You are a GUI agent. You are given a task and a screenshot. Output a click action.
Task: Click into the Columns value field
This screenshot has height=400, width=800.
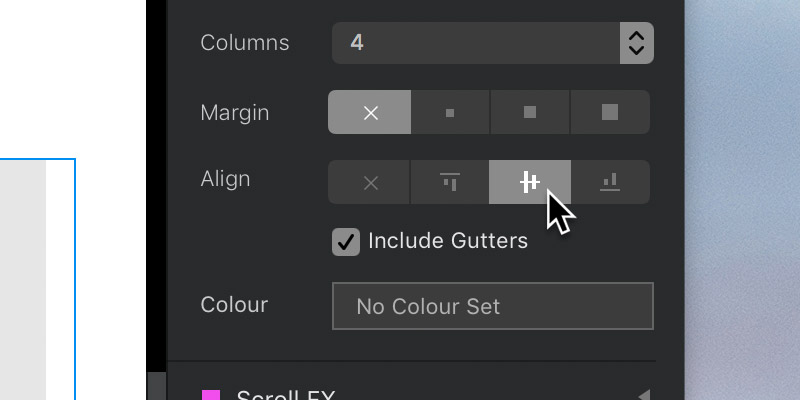coord(476,43)
